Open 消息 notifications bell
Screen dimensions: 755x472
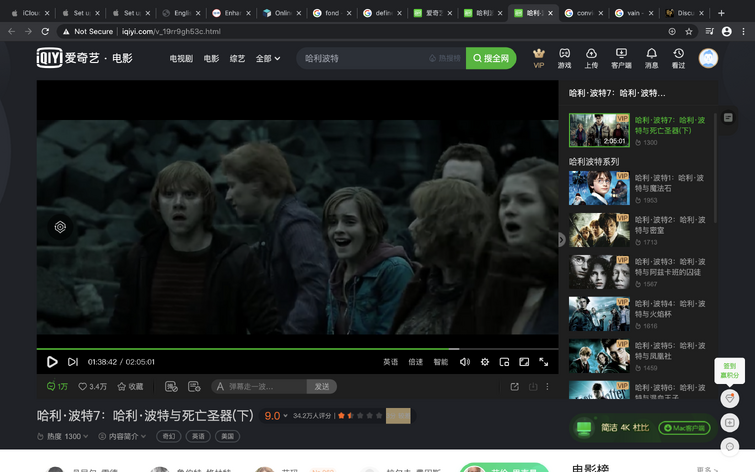click(x=651, y=58)
